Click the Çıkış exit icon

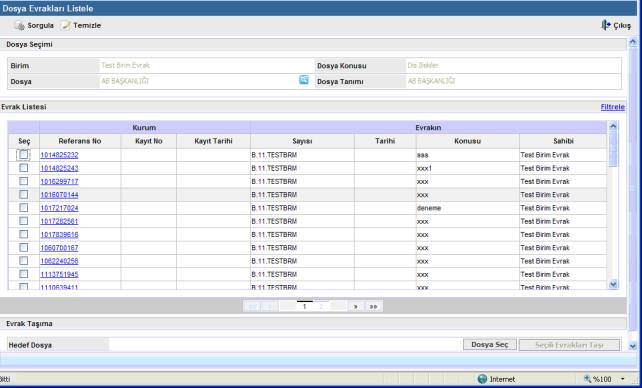point(606,25)
